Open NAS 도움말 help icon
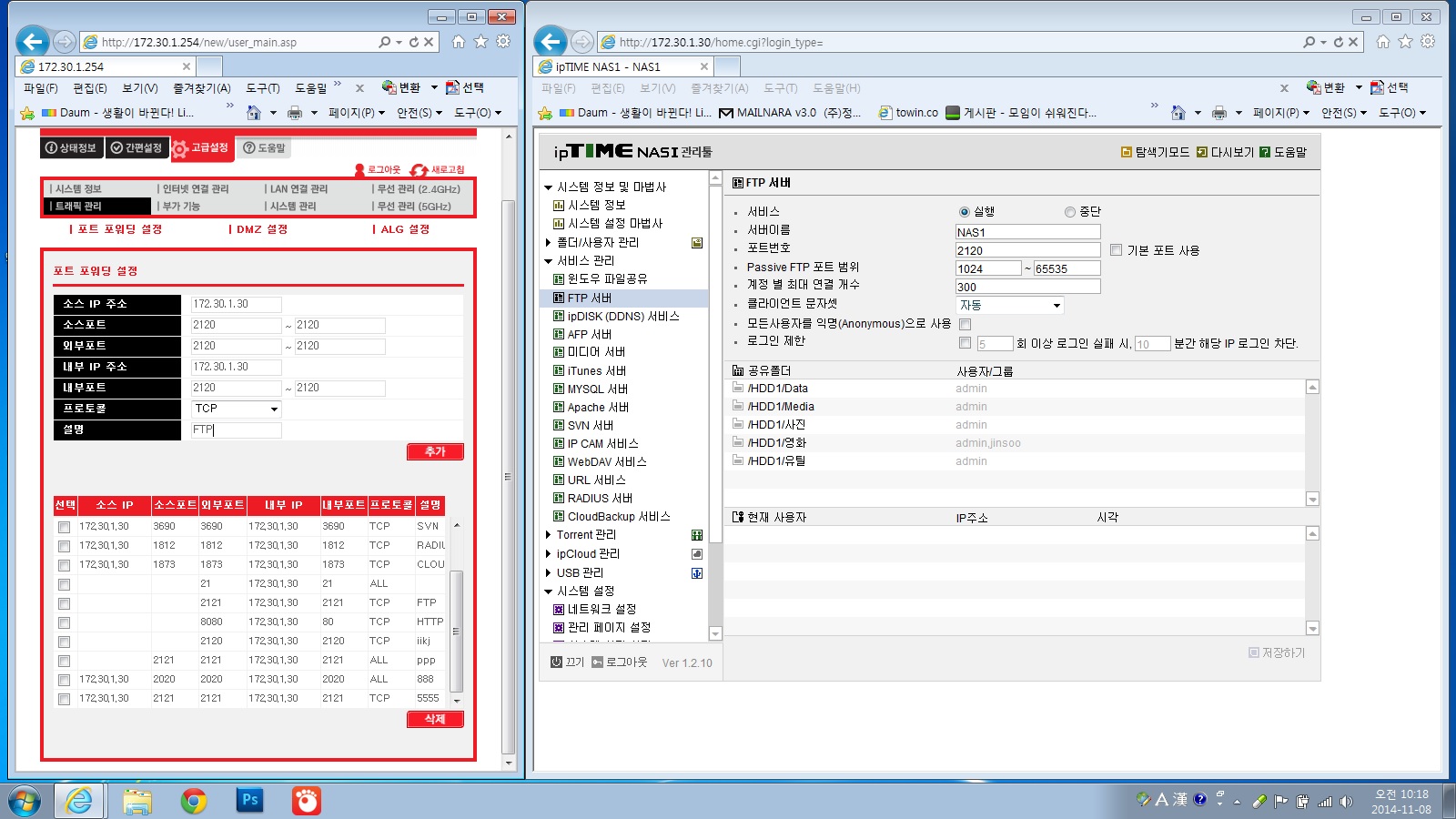The width and height of the screenshot is (1456, 819). tap(1265, 152)
